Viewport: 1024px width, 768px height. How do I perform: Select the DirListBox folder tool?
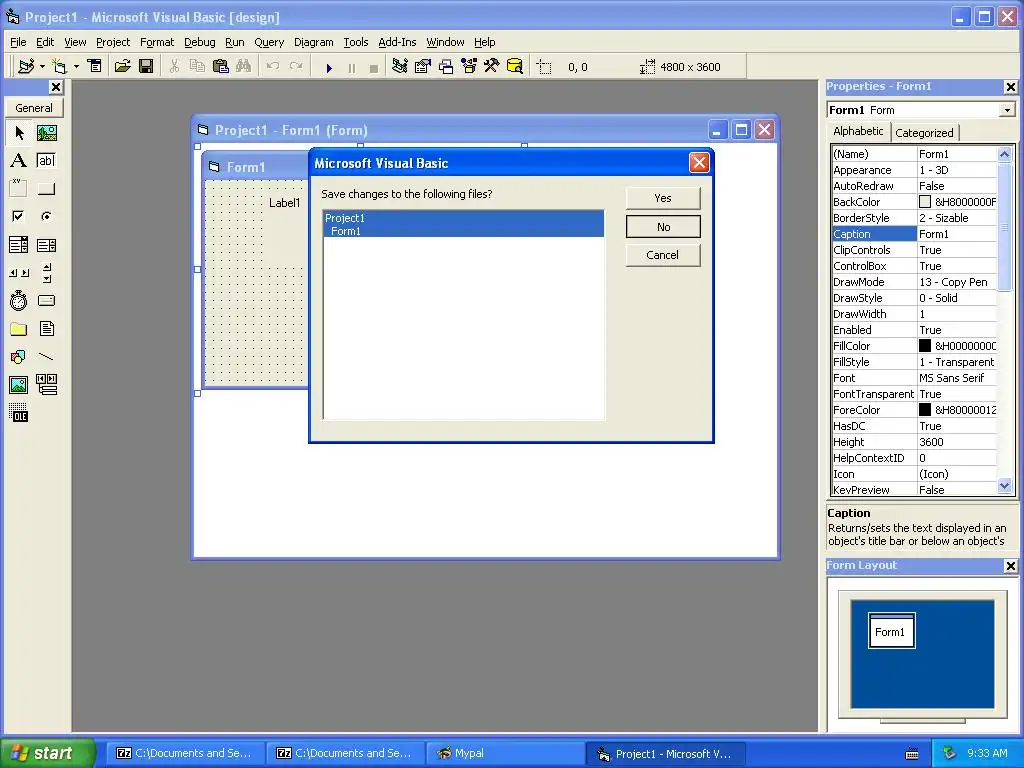click(19, 328)
